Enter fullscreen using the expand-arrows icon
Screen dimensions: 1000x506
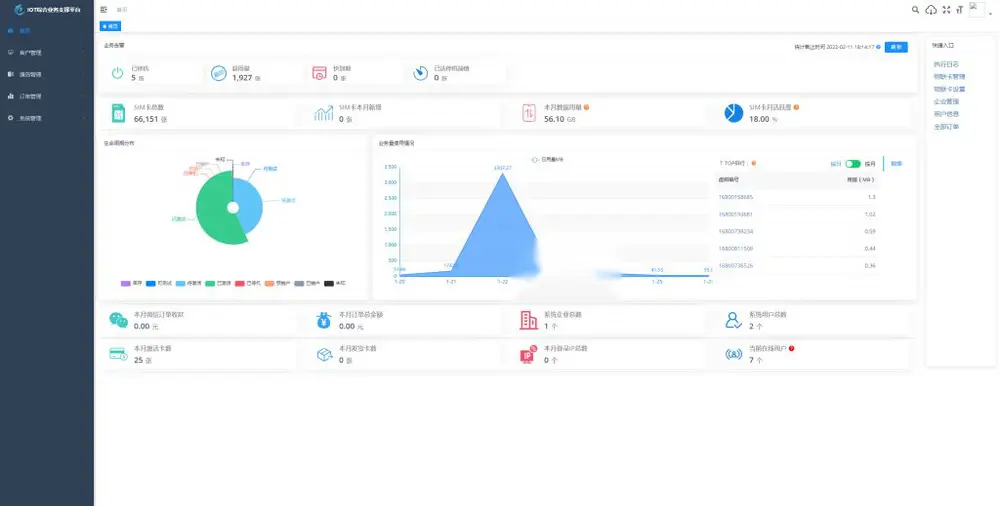[x=946, y=10]
